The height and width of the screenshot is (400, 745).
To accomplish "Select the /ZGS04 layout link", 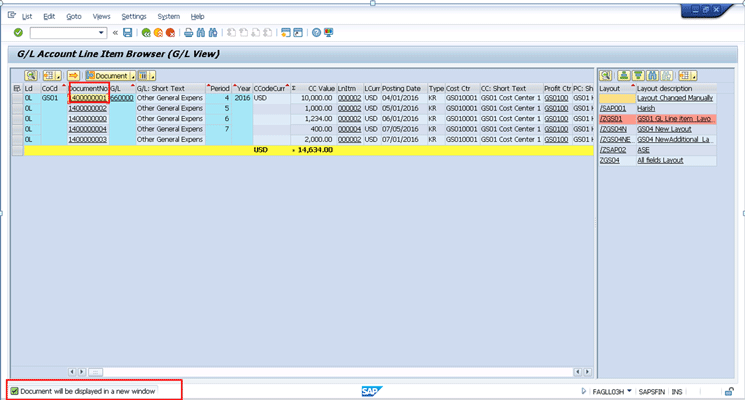I will 609,160.
